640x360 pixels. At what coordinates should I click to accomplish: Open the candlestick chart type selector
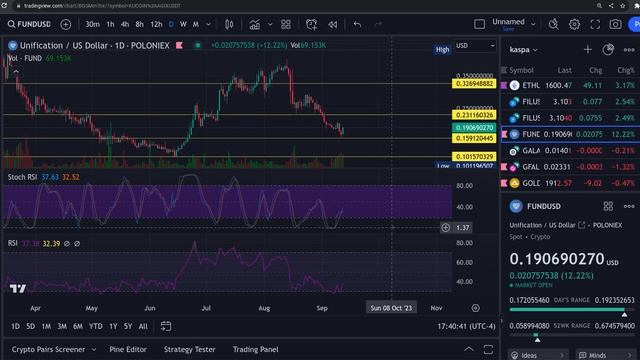pyautogui.click(x=229, y=24)
